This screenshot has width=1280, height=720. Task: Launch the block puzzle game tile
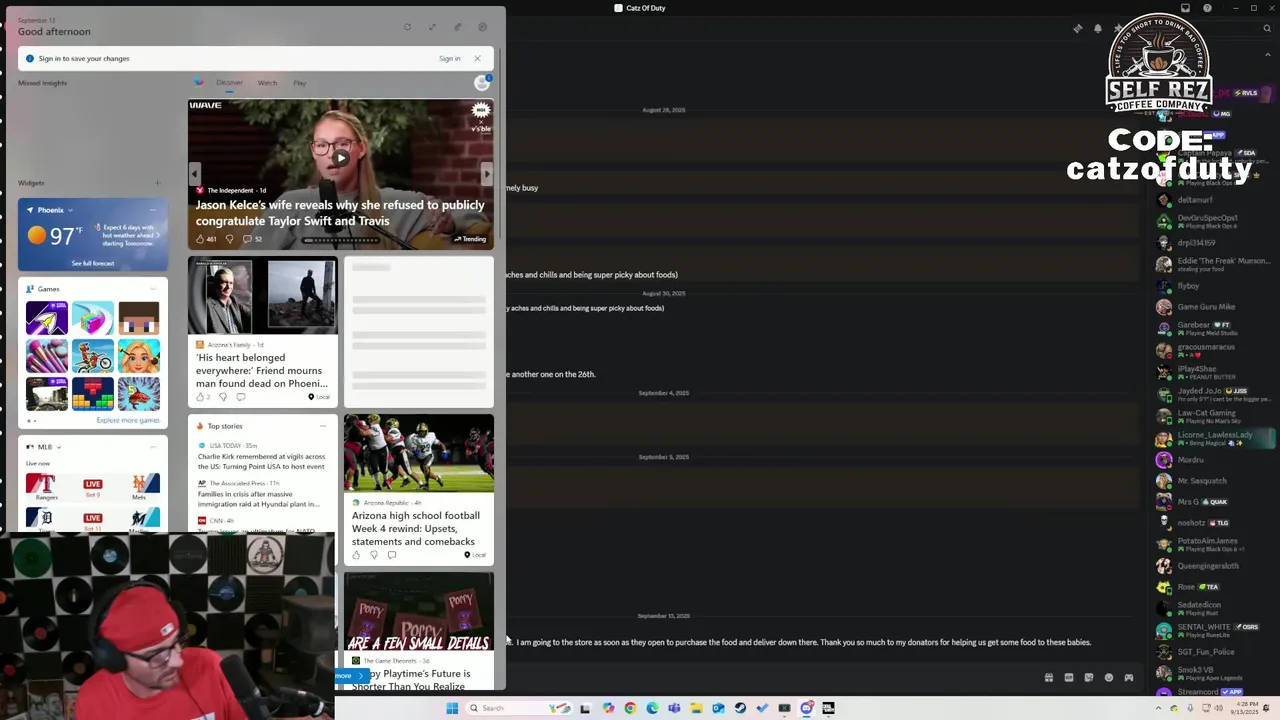click(x=92, y=394)
